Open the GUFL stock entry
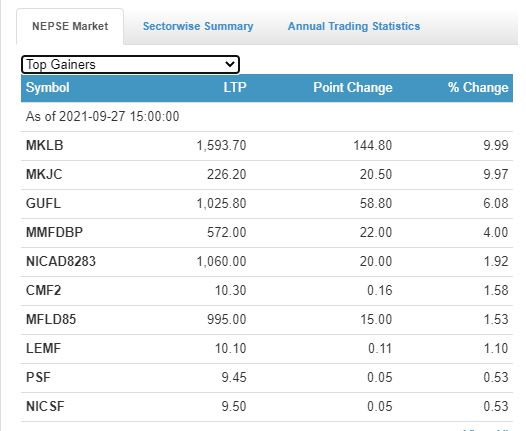The height and width of the screenshot is (431, 526). tap(43, 203)
